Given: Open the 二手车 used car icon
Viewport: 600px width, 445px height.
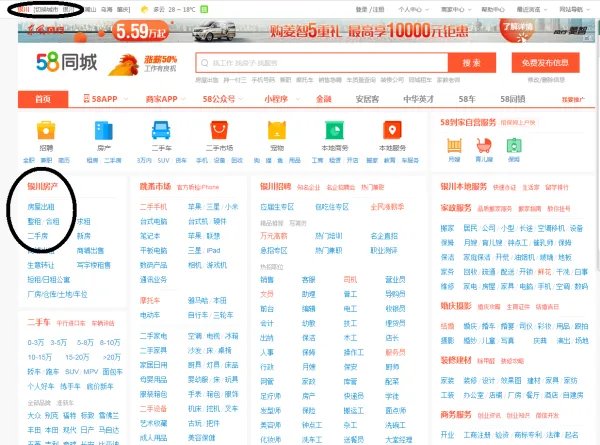Looking at the screenshot, I should [161, 130].
